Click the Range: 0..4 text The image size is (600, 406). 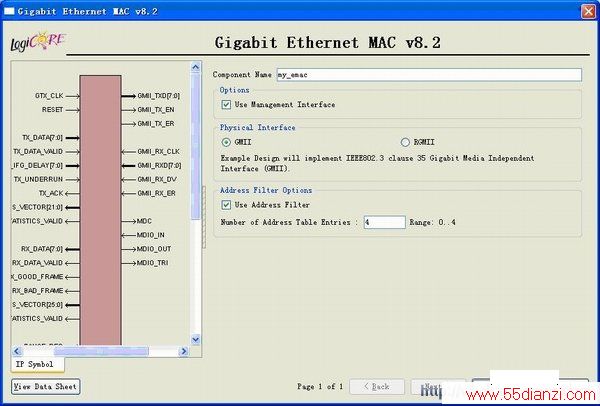click(432, 222)
